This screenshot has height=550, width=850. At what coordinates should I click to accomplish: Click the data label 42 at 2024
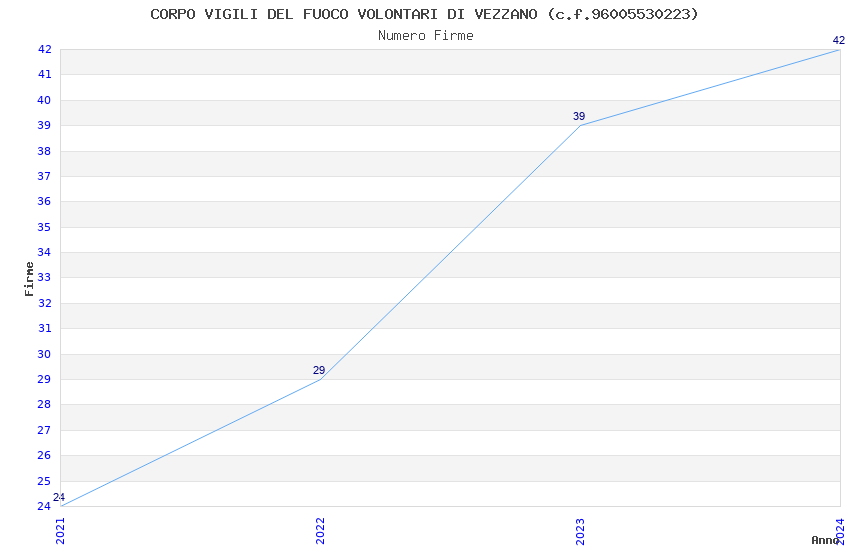pos(839,40)
